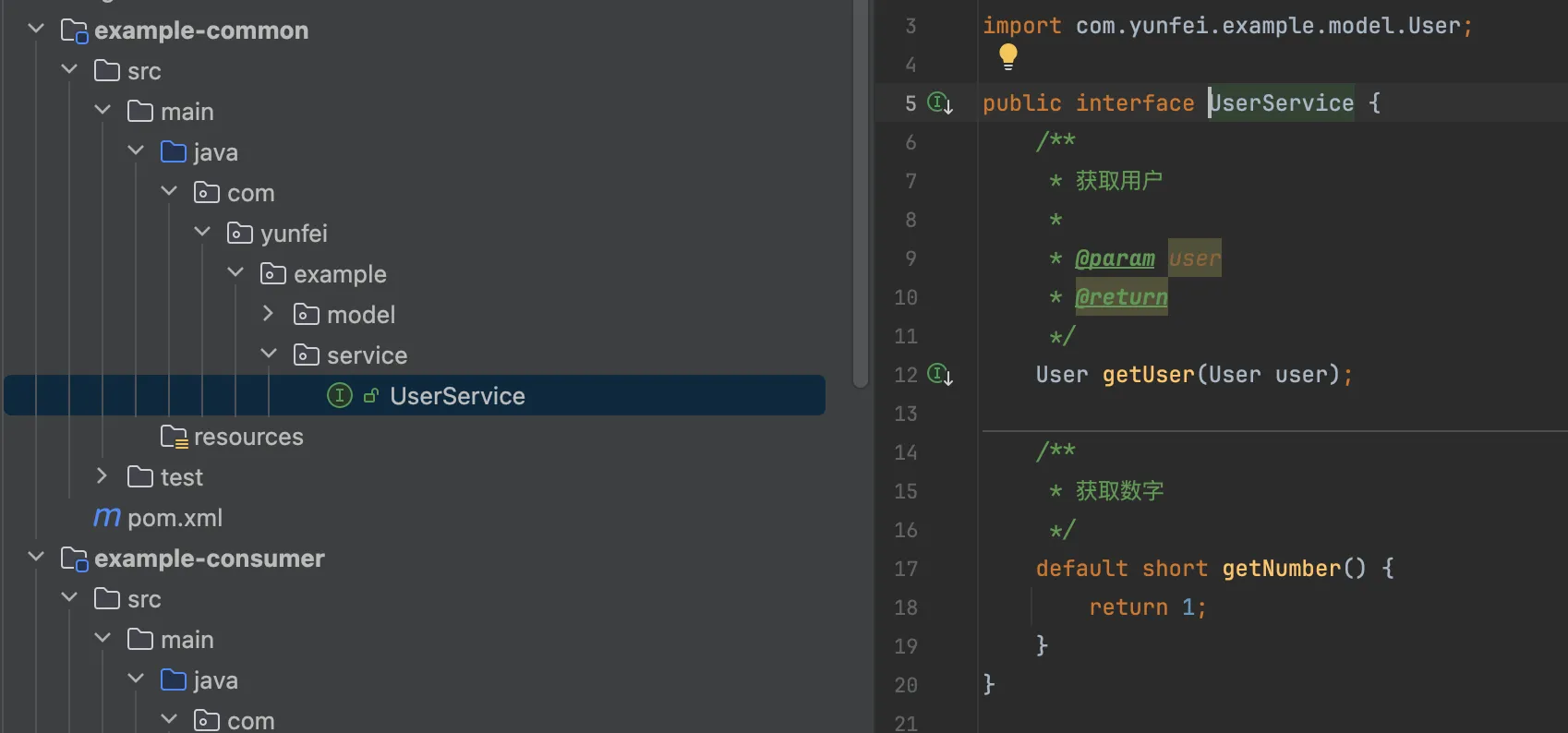The width and height of the screenshot is (1568, 733).
Task: Click line number 12 in the gutter
Action: pos(906,375)
